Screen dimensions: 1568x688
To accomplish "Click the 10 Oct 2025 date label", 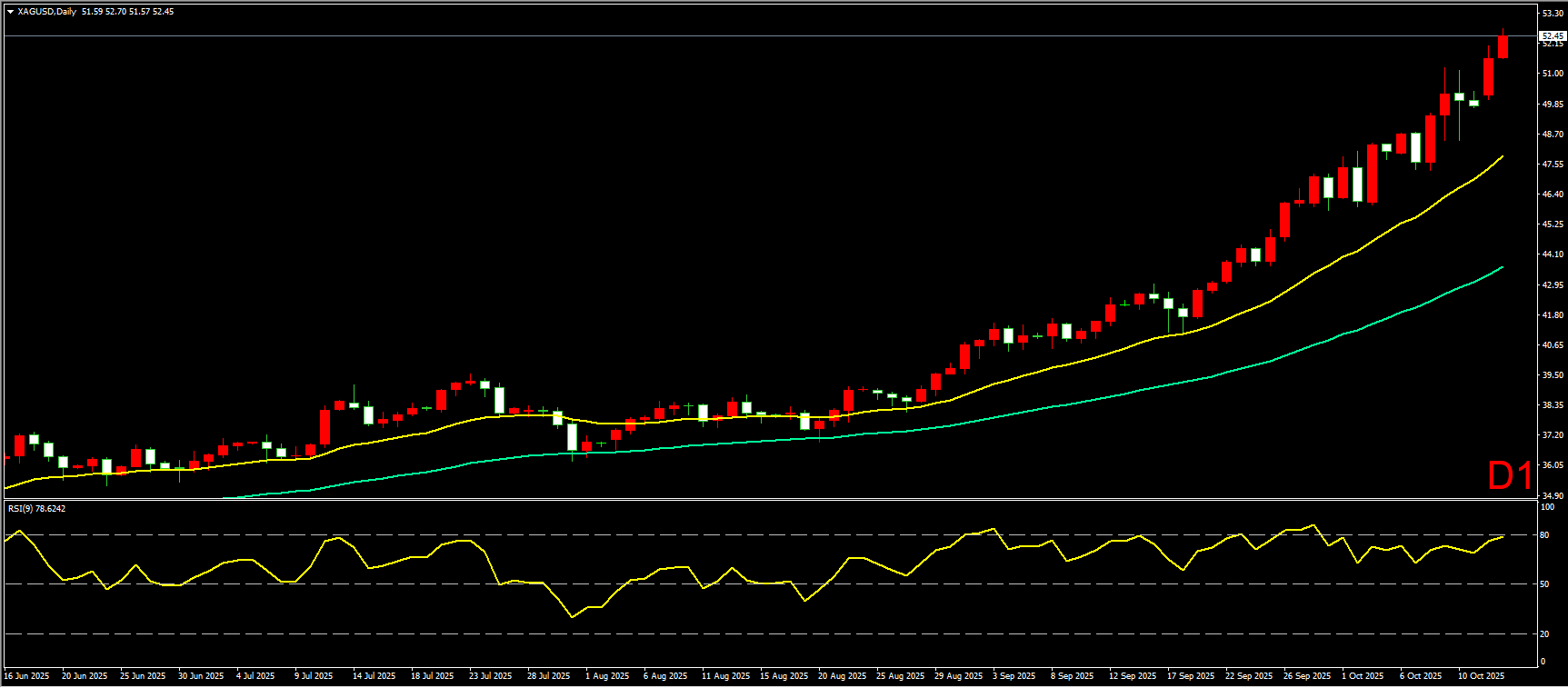I will click(1481, 676).
